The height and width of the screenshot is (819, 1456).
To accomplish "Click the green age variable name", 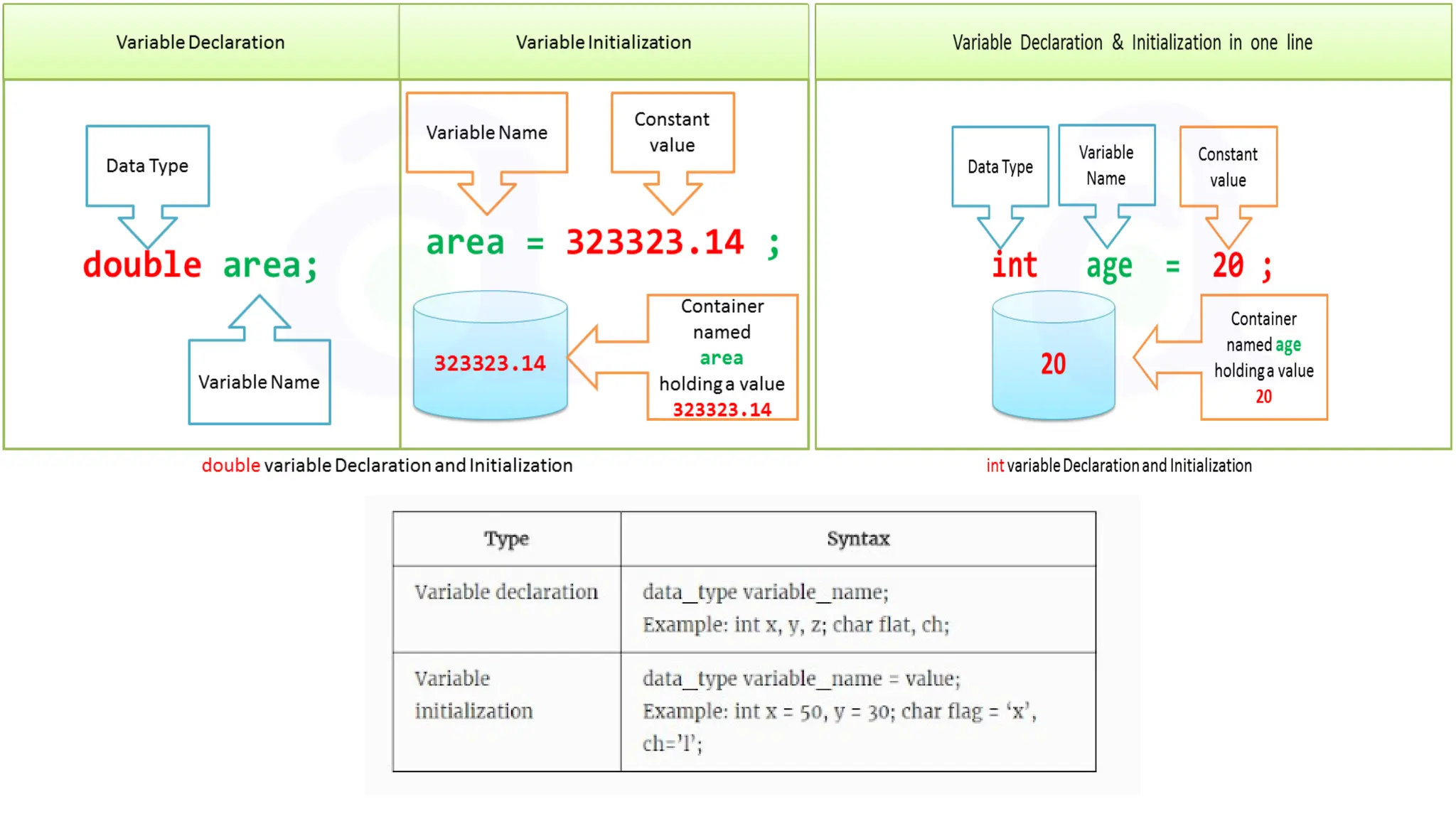I will tap(1108, 267).
